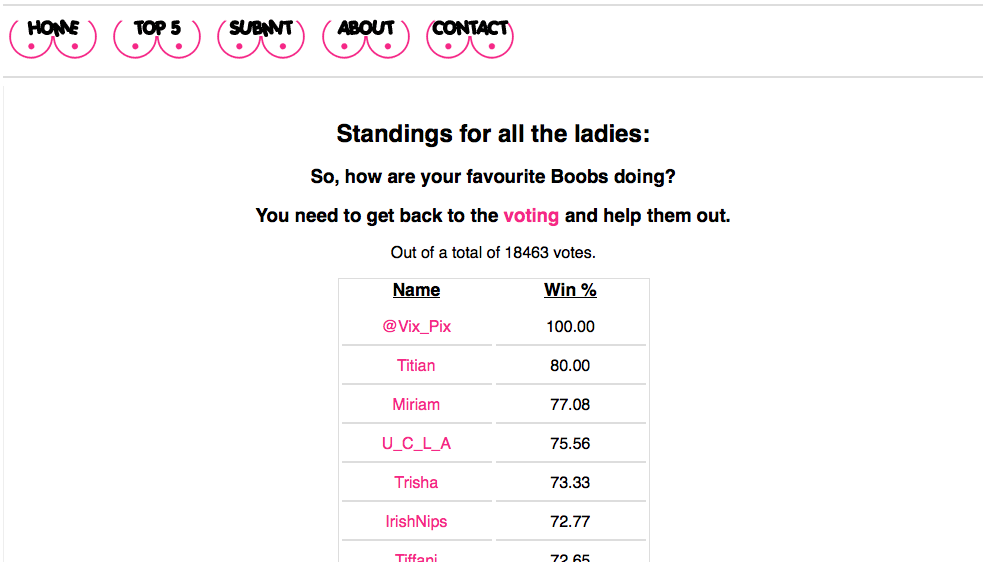The width and height of the screenshot is (984, 562).
Task: Open the partially visible Tiffani link
Action: [x=416, y=557]
